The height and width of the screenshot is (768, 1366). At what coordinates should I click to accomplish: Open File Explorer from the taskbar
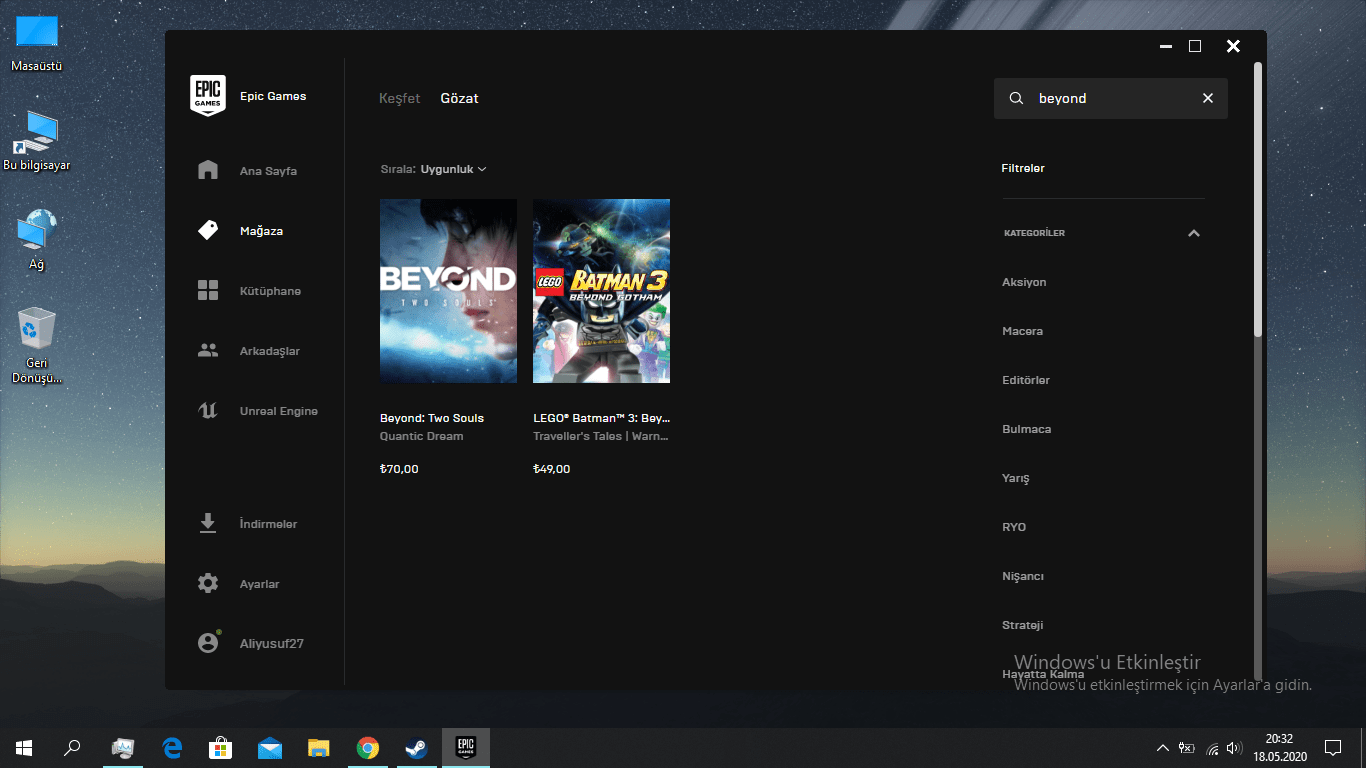pos(319,747)
